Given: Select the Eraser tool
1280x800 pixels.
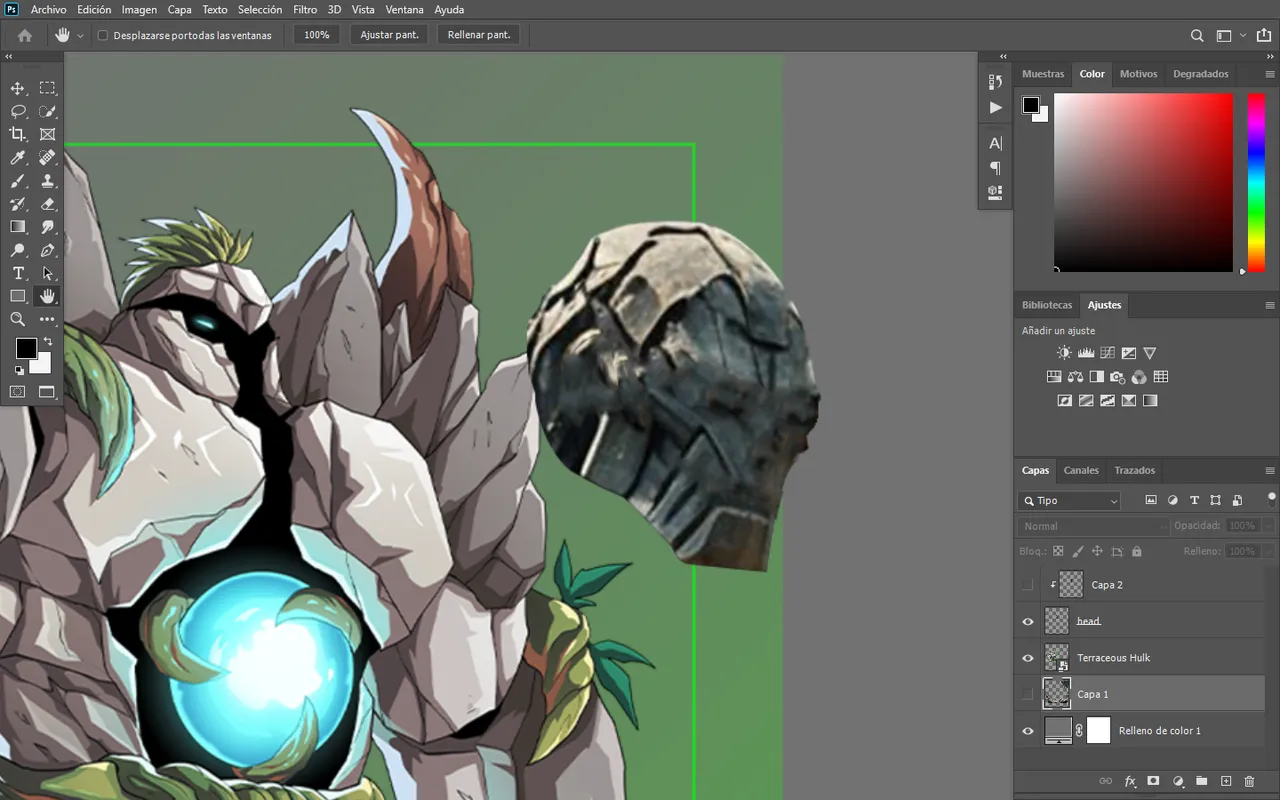Looking at the screenshot, I should pos(47,204).
